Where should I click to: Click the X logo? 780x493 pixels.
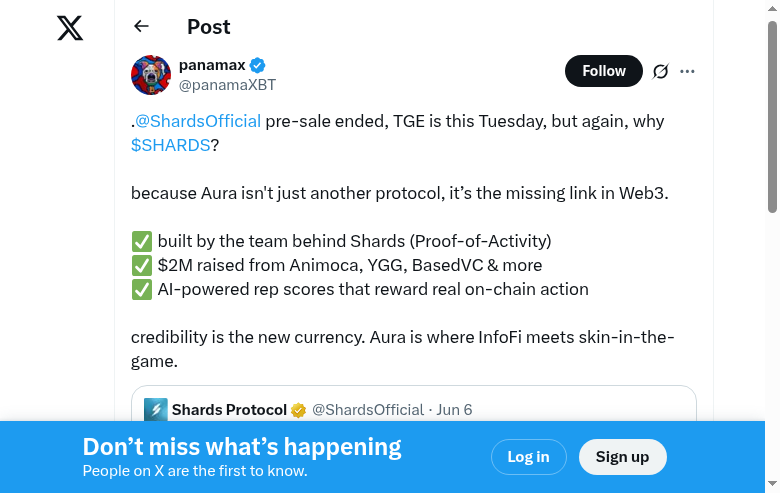pyautogui.click(x=70, y=27)
